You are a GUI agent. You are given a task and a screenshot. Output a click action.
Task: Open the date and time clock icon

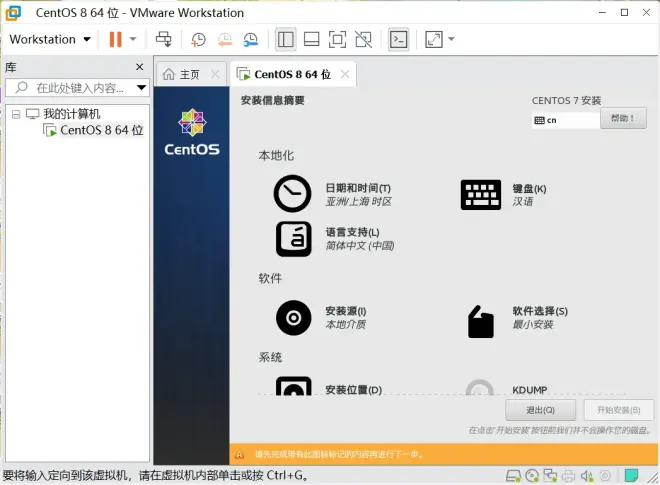coord(293,193)
